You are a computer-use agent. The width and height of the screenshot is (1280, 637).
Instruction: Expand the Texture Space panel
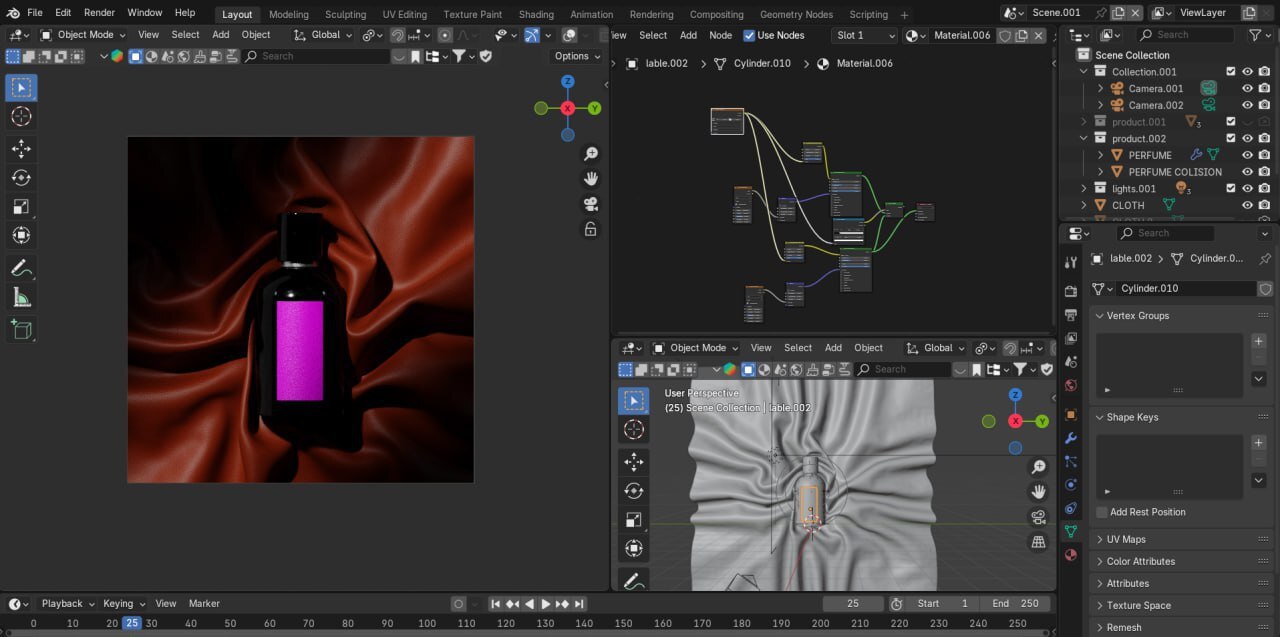pyautogui.click(x=1138, y=605)
